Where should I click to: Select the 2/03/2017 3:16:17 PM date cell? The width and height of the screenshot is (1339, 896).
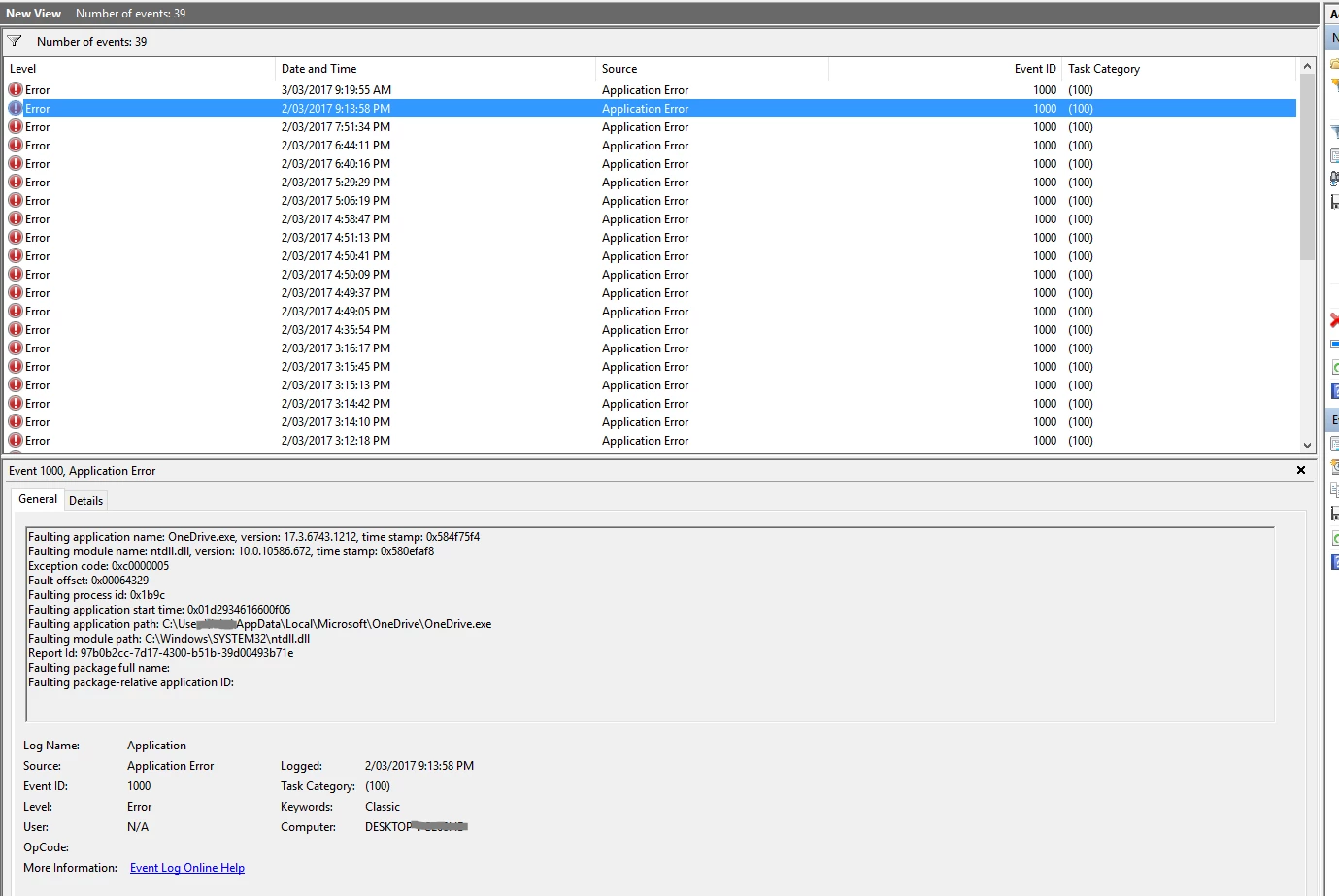pyautogui.click(x=336, y=348)
